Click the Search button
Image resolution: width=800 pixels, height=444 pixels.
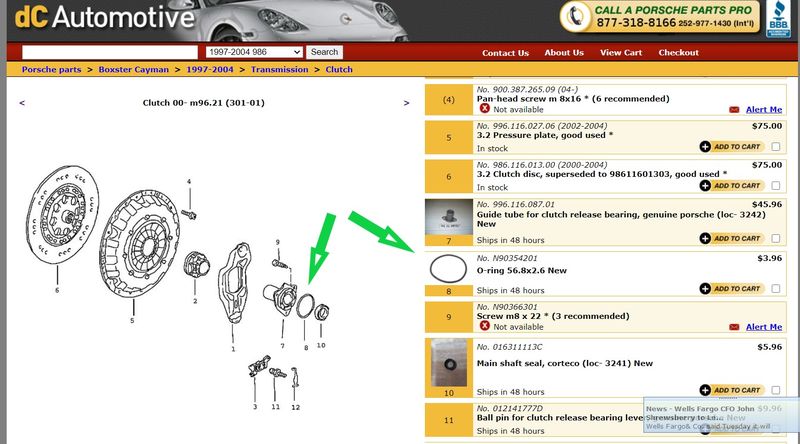coord(324,52)
